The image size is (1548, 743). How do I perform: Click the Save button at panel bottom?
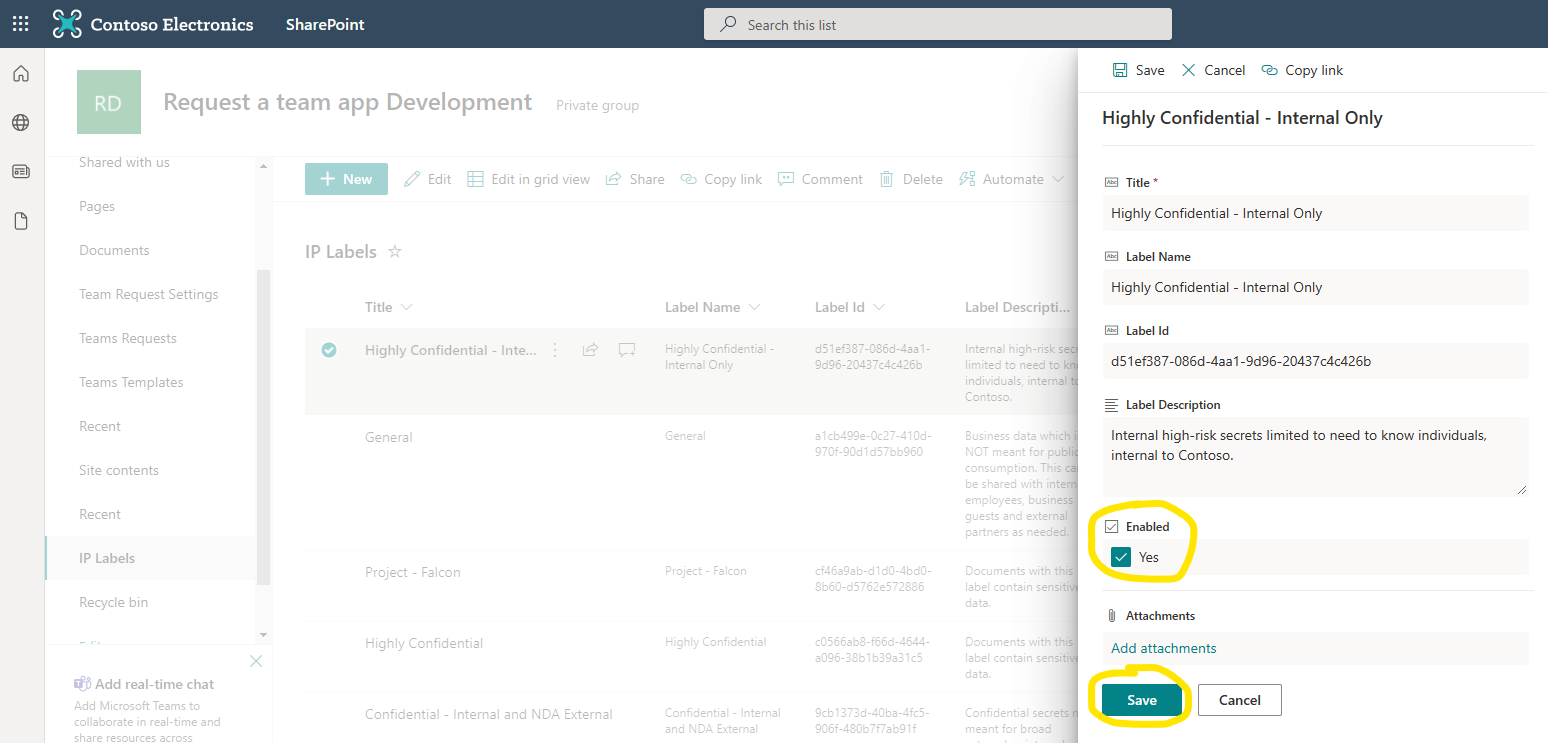pyautogui.click(x=1142, y=700)
